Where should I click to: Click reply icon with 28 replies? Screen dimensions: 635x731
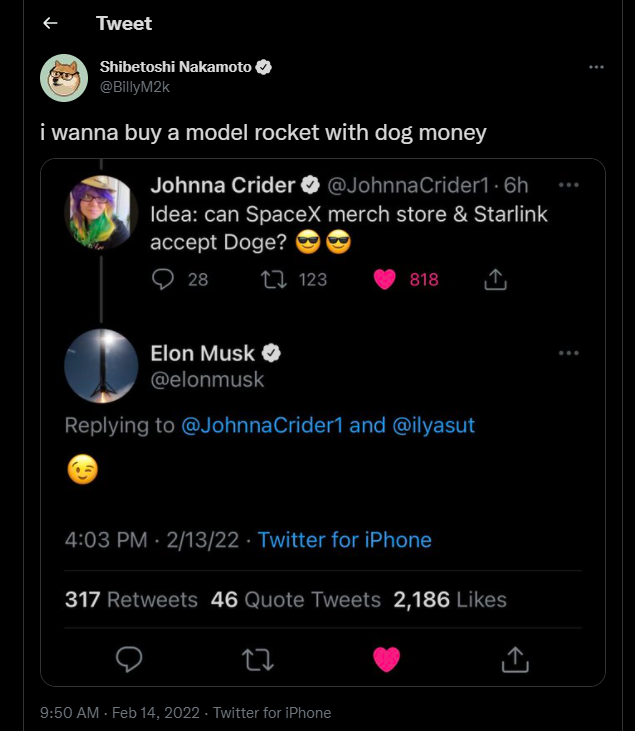tap(164, 280)
